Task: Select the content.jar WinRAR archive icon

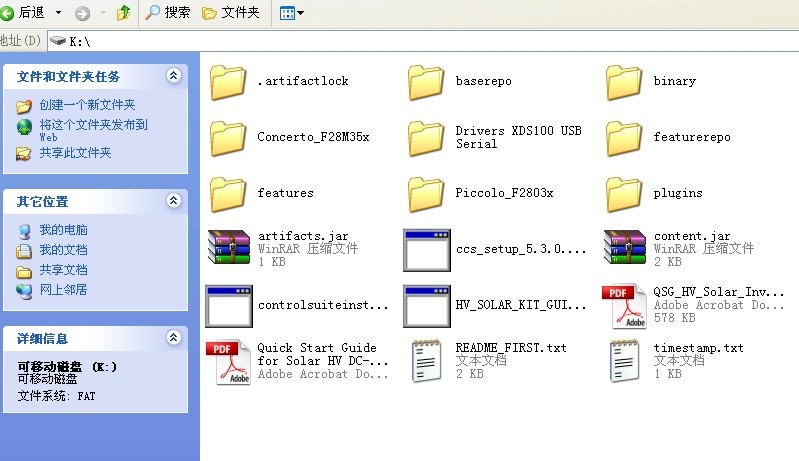Action: pos(625,248)
